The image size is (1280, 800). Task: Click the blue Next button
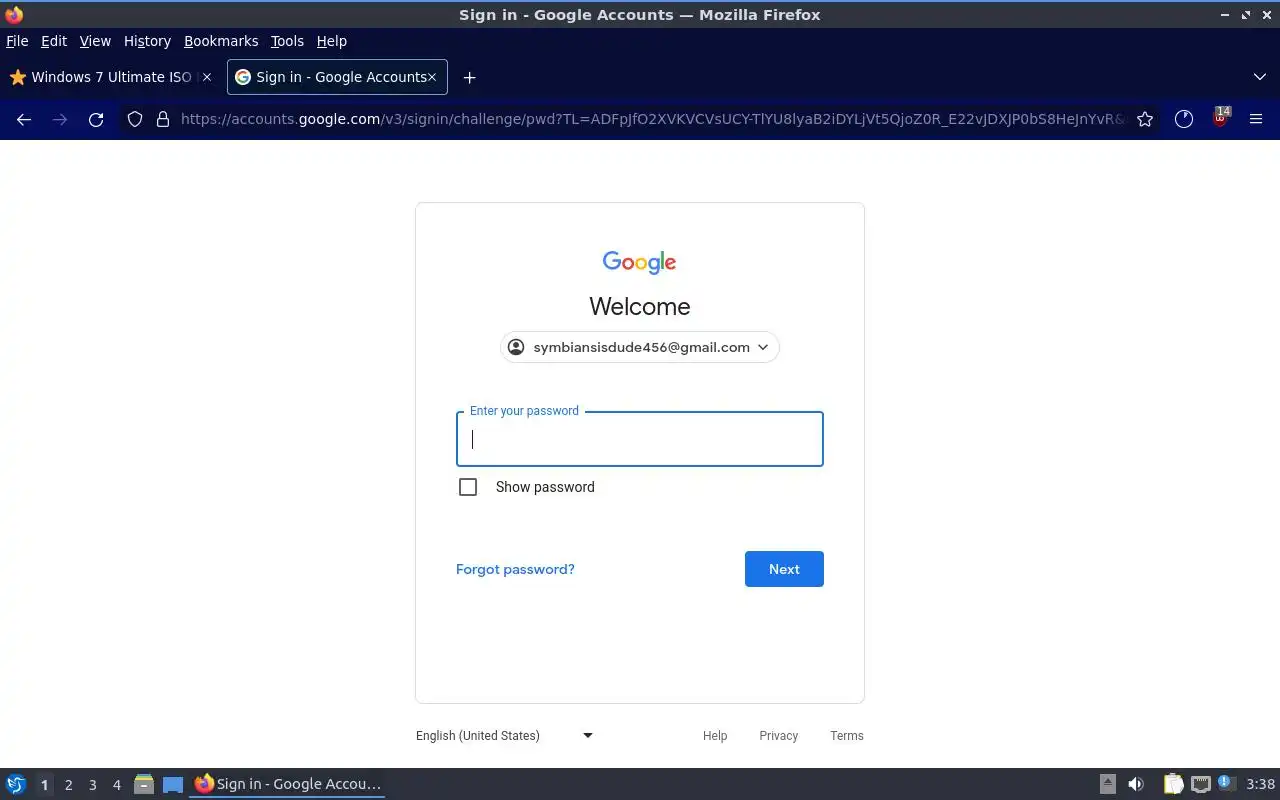click(x=784, y=569)
